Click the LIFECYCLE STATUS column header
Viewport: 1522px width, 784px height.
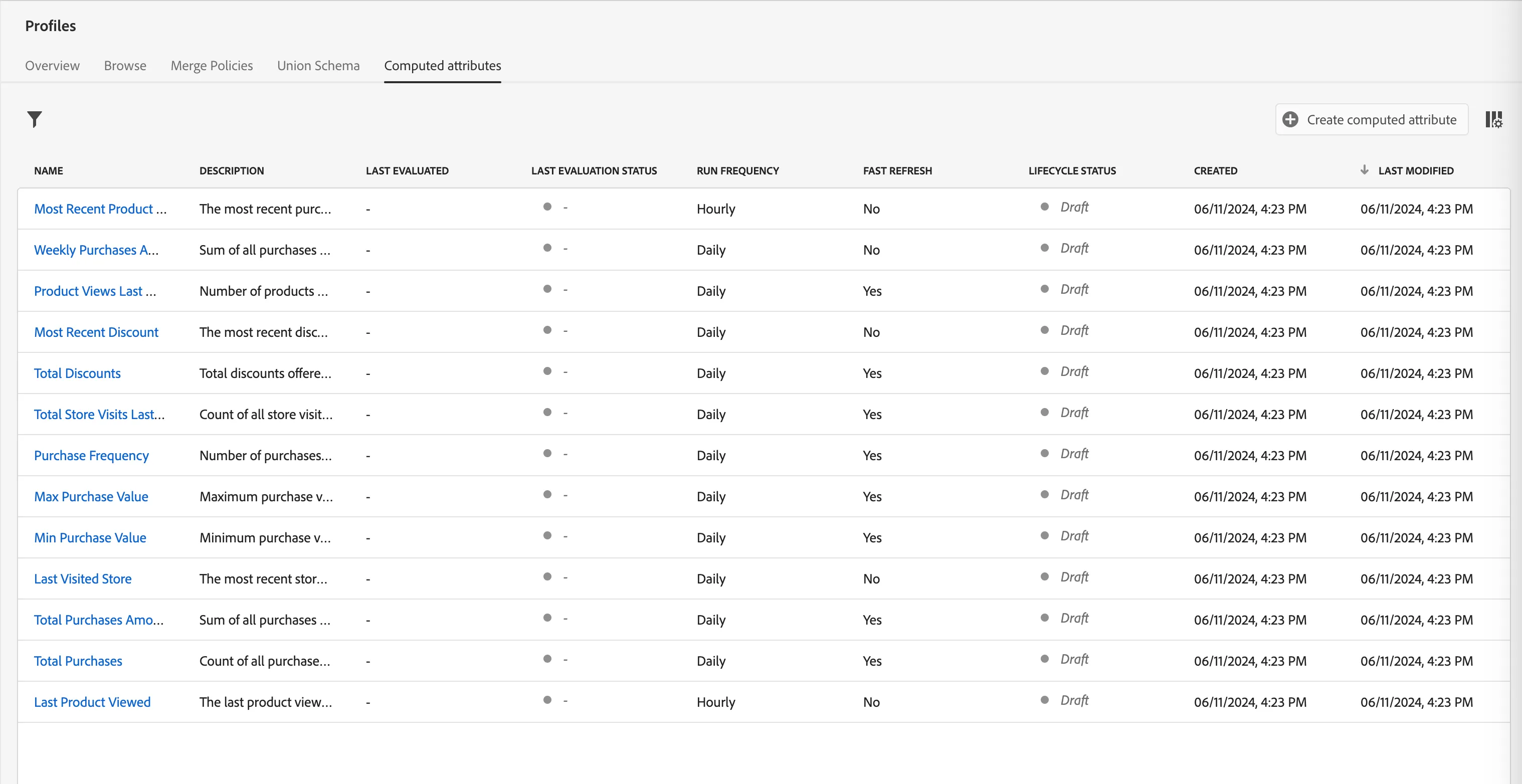(x=1072, y=171)
